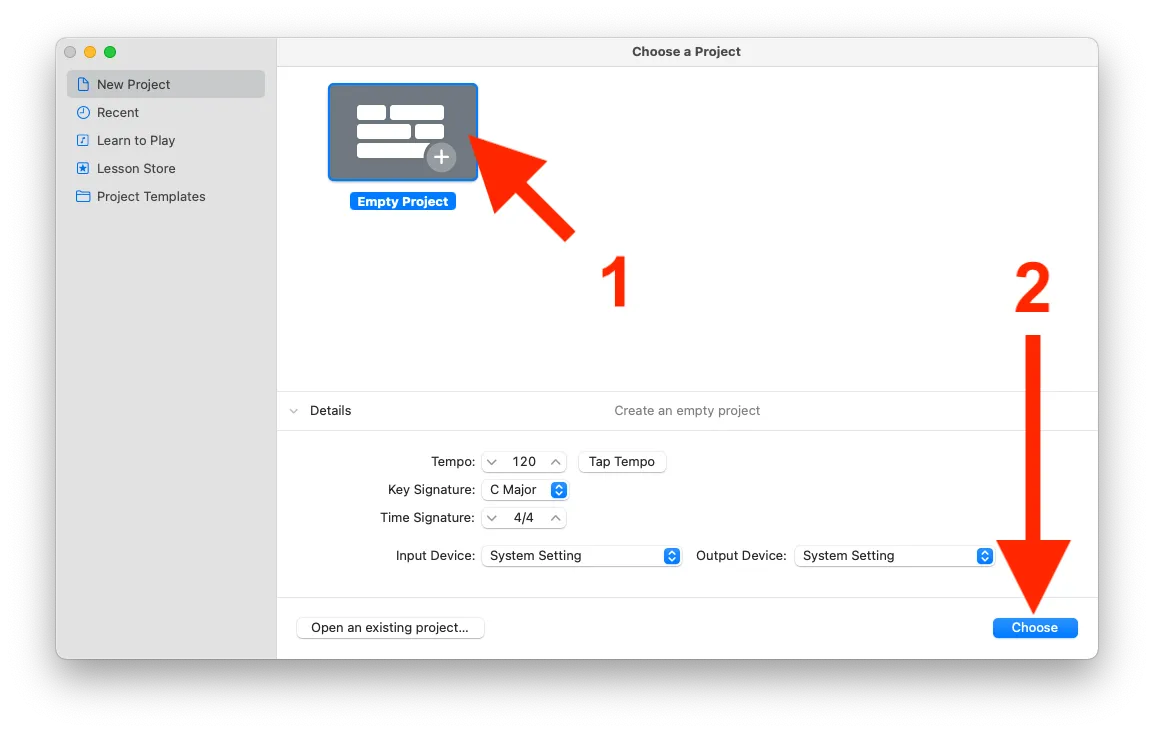This screenshot has height=733, width=1154.
Task: Open the Key Signature dropdown
Action: (559, 490)
